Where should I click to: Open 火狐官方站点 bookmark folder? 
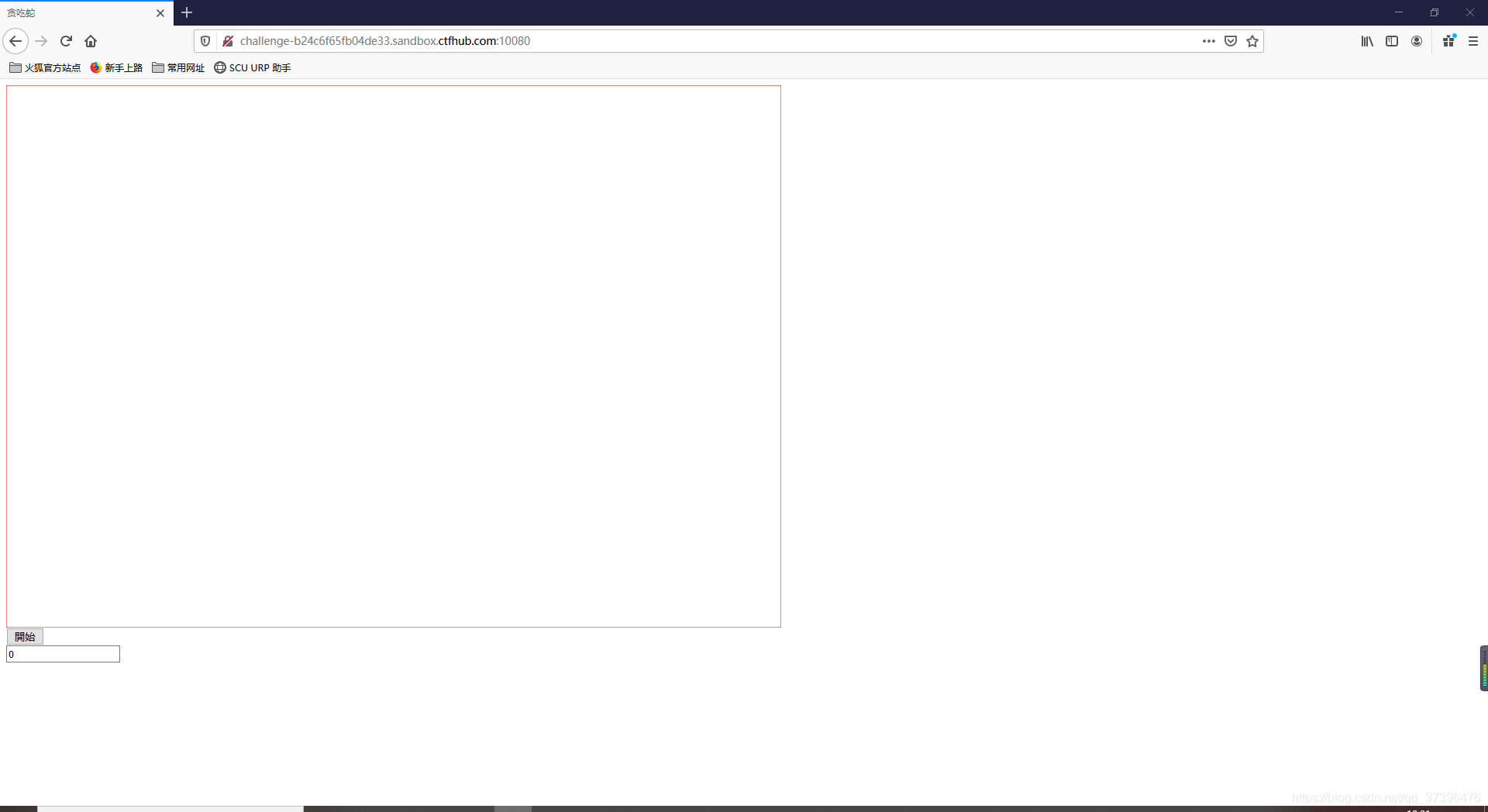(x=45, y=68)
